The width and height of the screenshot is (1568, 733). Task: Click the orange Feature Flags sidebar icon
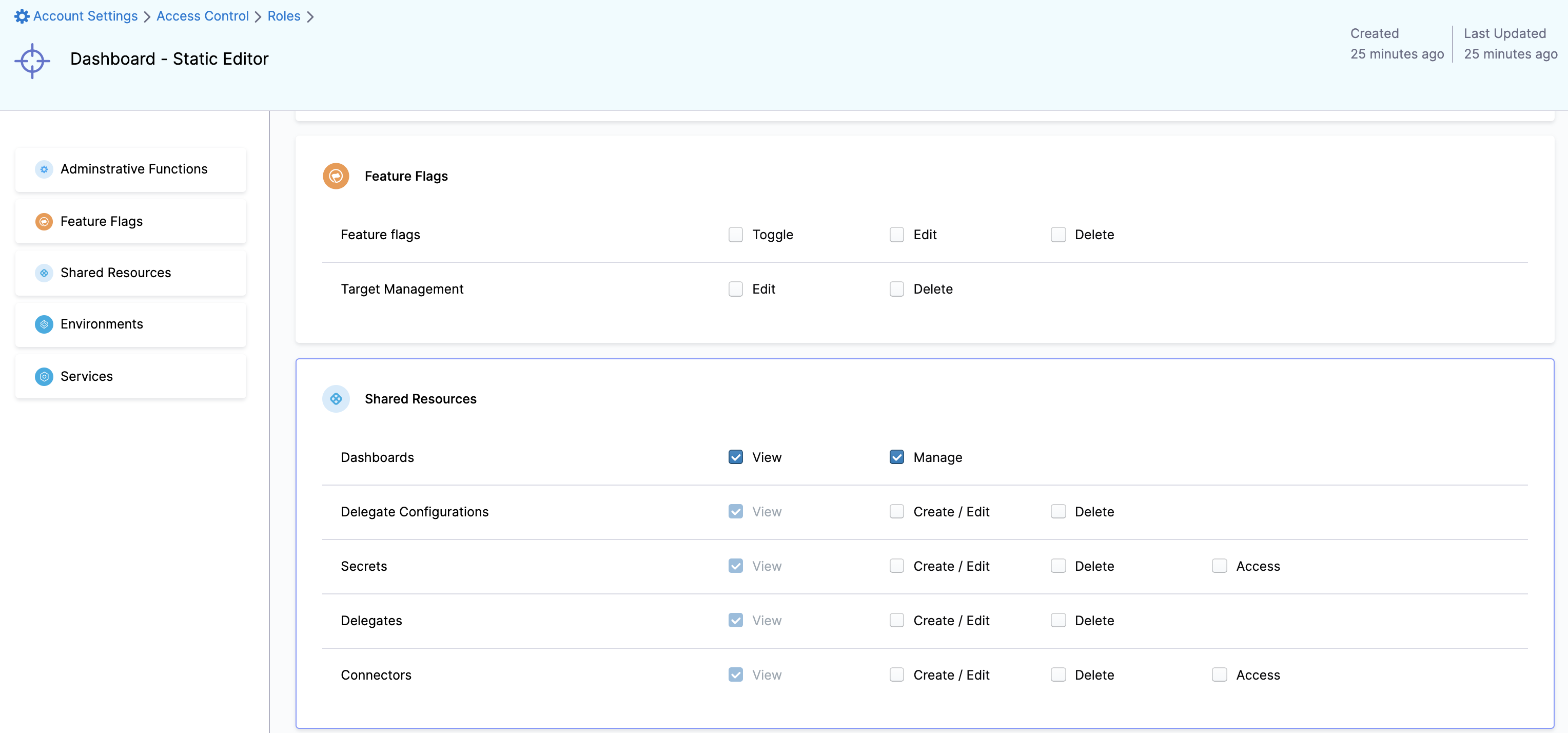point(44,222)
